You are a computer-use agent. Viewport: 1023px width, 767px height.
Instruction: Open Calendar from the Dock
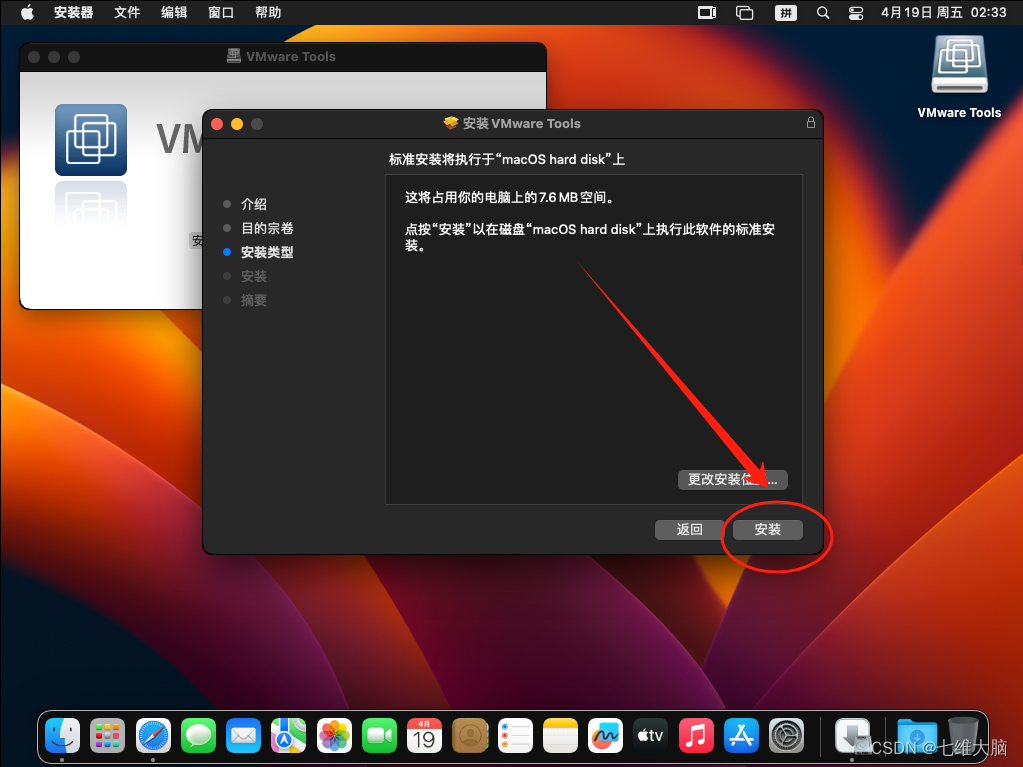(x=424, y=736)
